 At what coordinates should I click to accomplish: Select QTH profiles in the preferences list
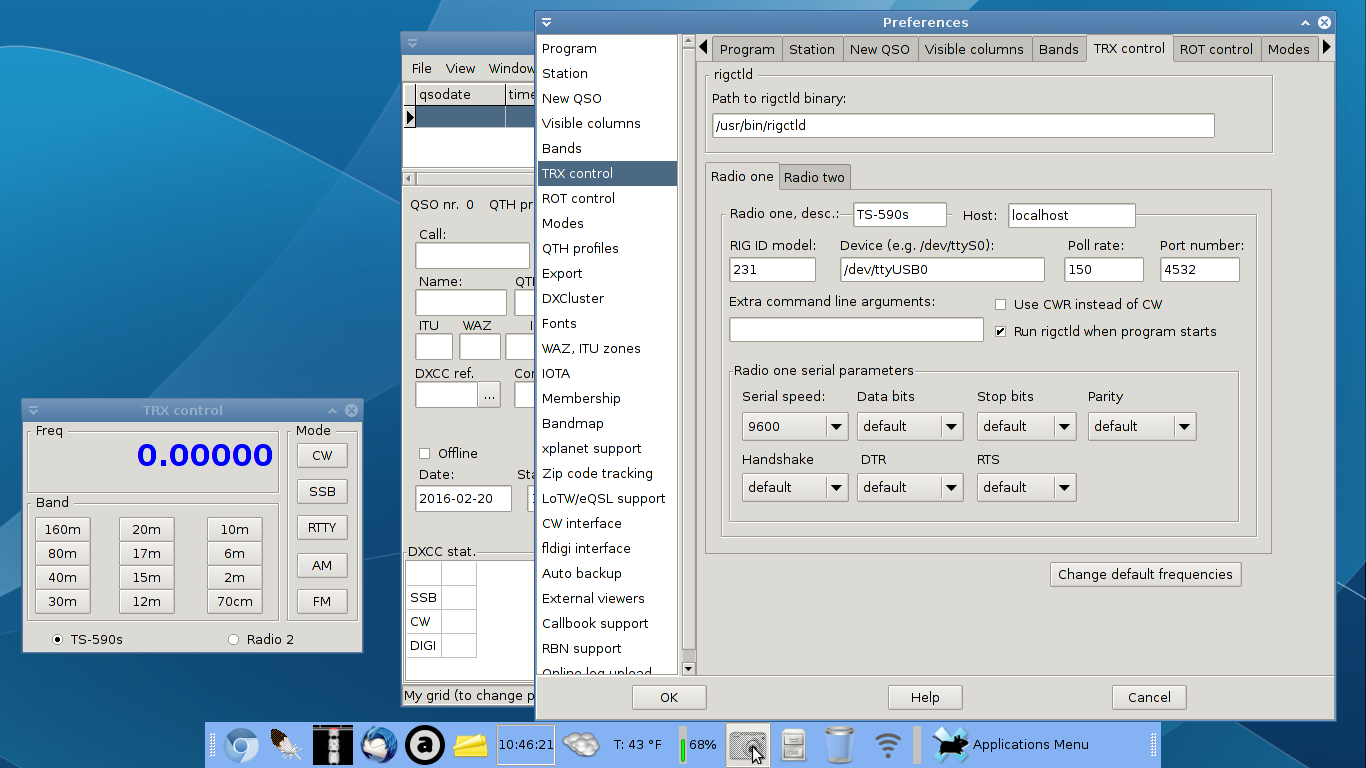[607, 249]
